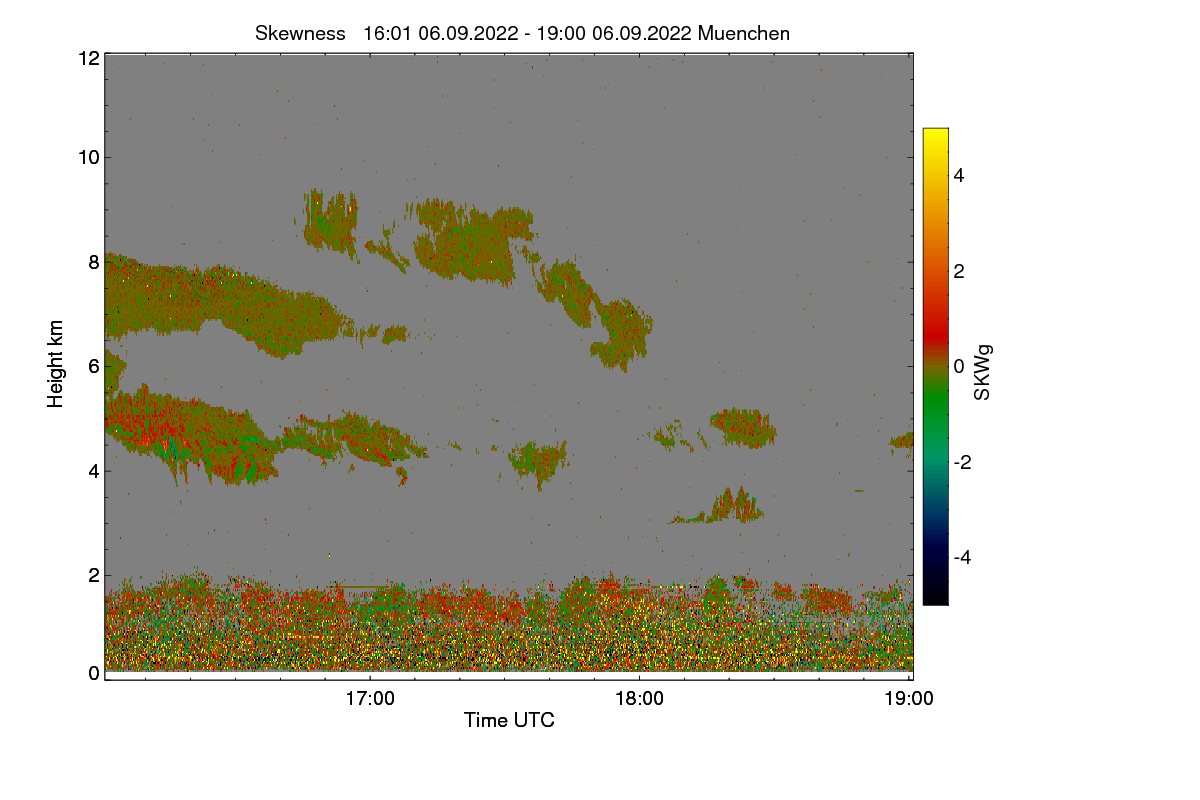Click the colorbar value 4 label
The width and height of the screenshot is (1200, 800).
(961, 175)
